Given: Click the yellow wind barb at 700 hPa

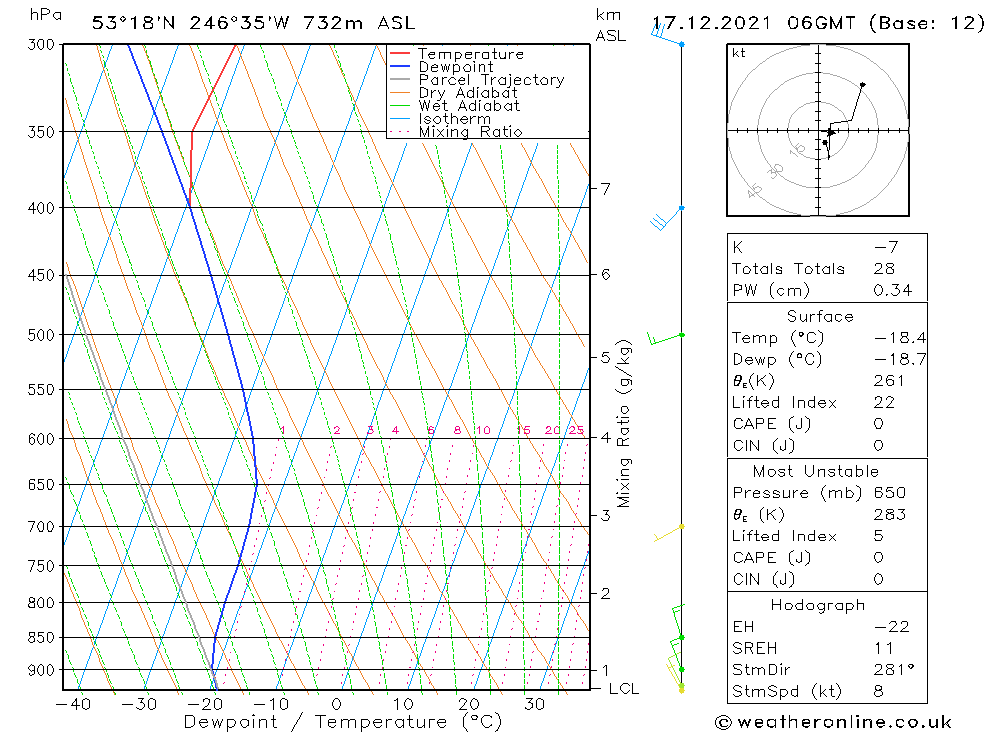Looking at the screenshot, I should 668,533.
